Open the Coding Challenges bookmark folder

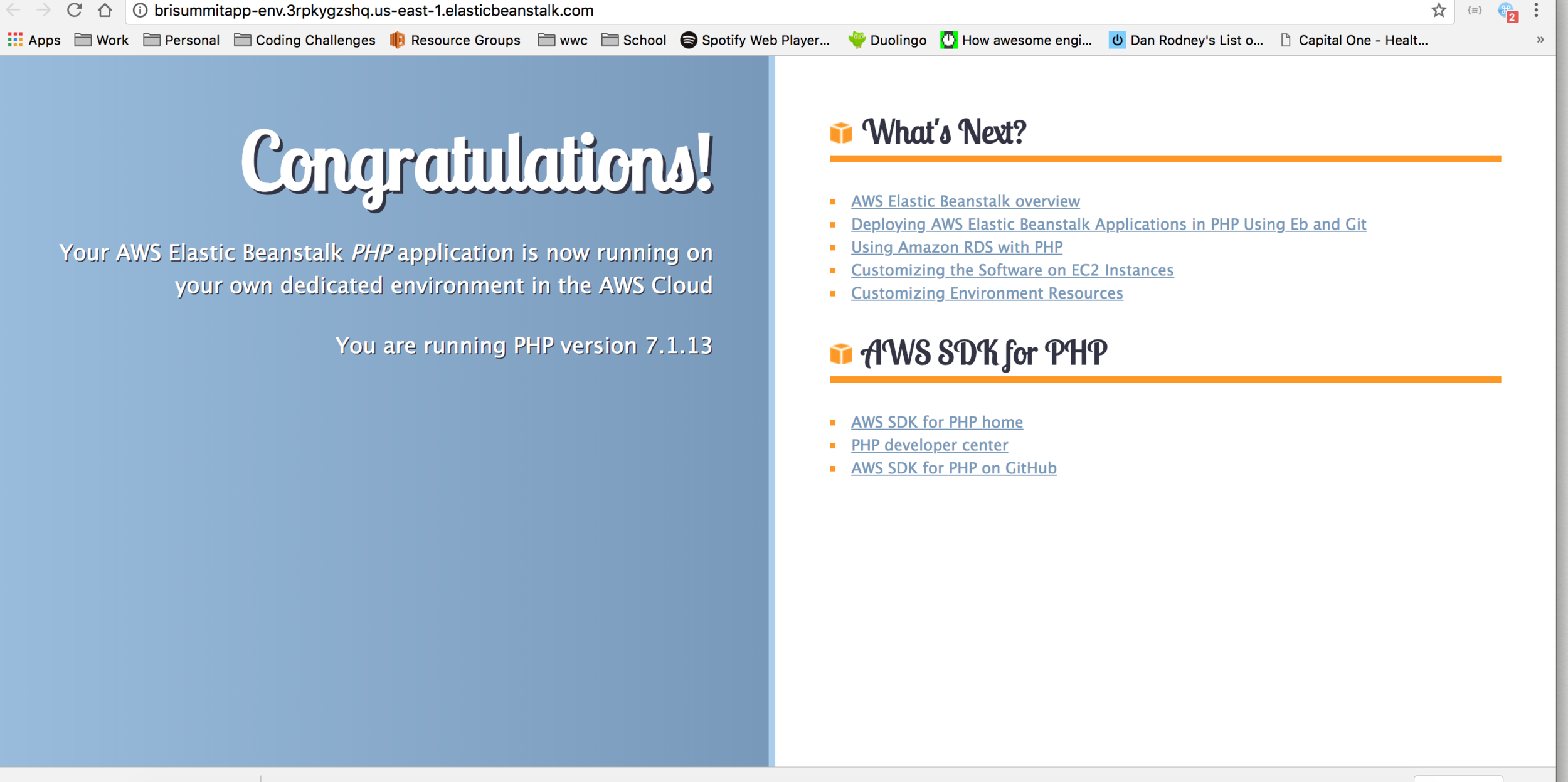(305, 40)
